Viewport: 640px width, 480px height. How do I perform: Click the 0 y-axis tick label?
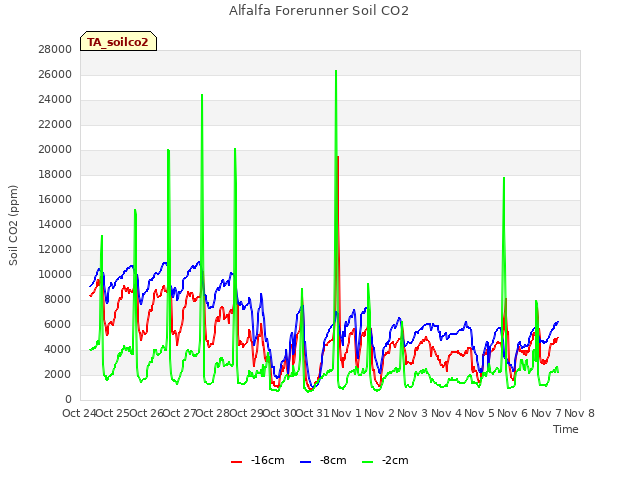pos(68,400)
